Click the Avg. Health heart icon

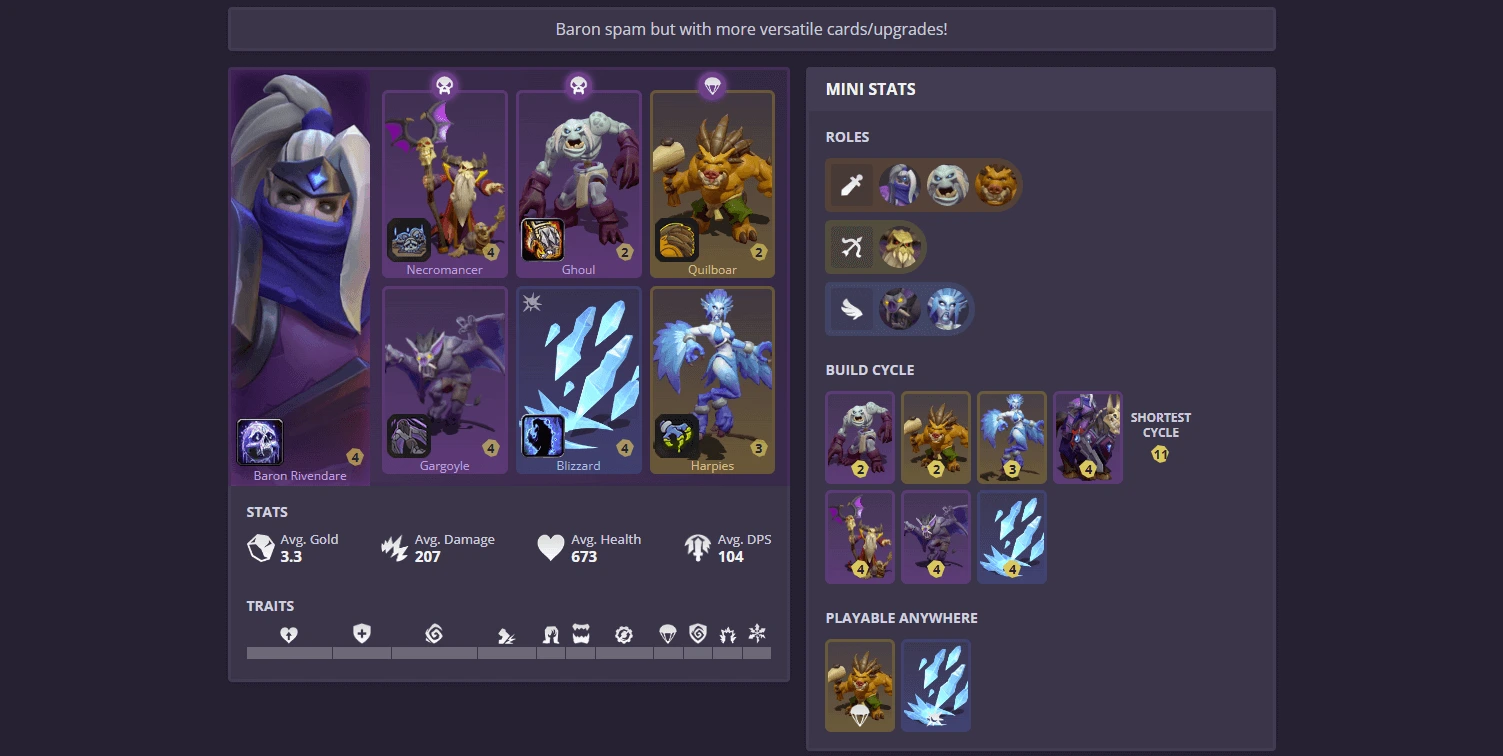(x=551, y=547)
